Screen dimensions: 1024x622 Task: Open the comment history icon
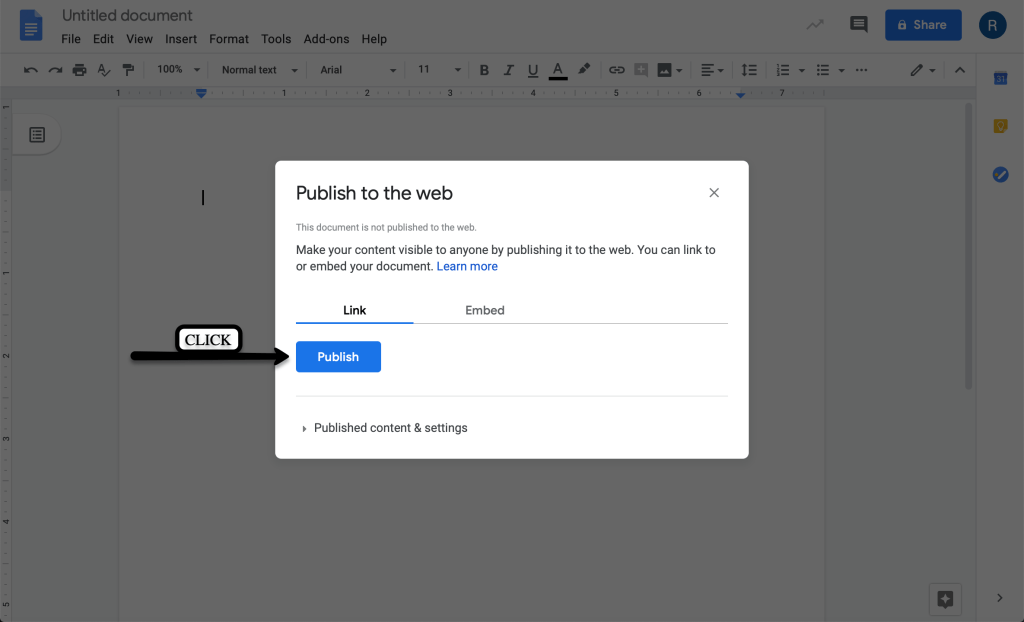[857, 25]
